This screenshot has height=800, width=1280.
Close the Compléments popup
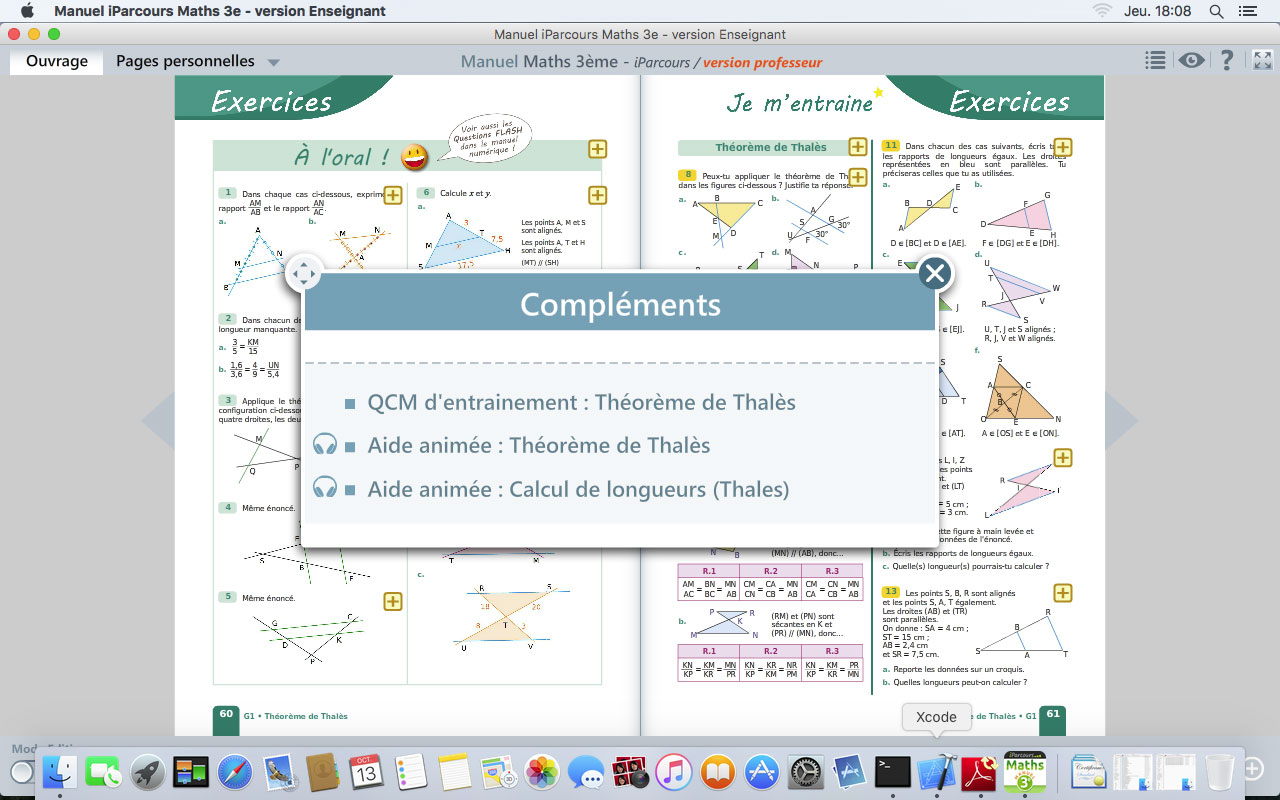click(935, 273)
